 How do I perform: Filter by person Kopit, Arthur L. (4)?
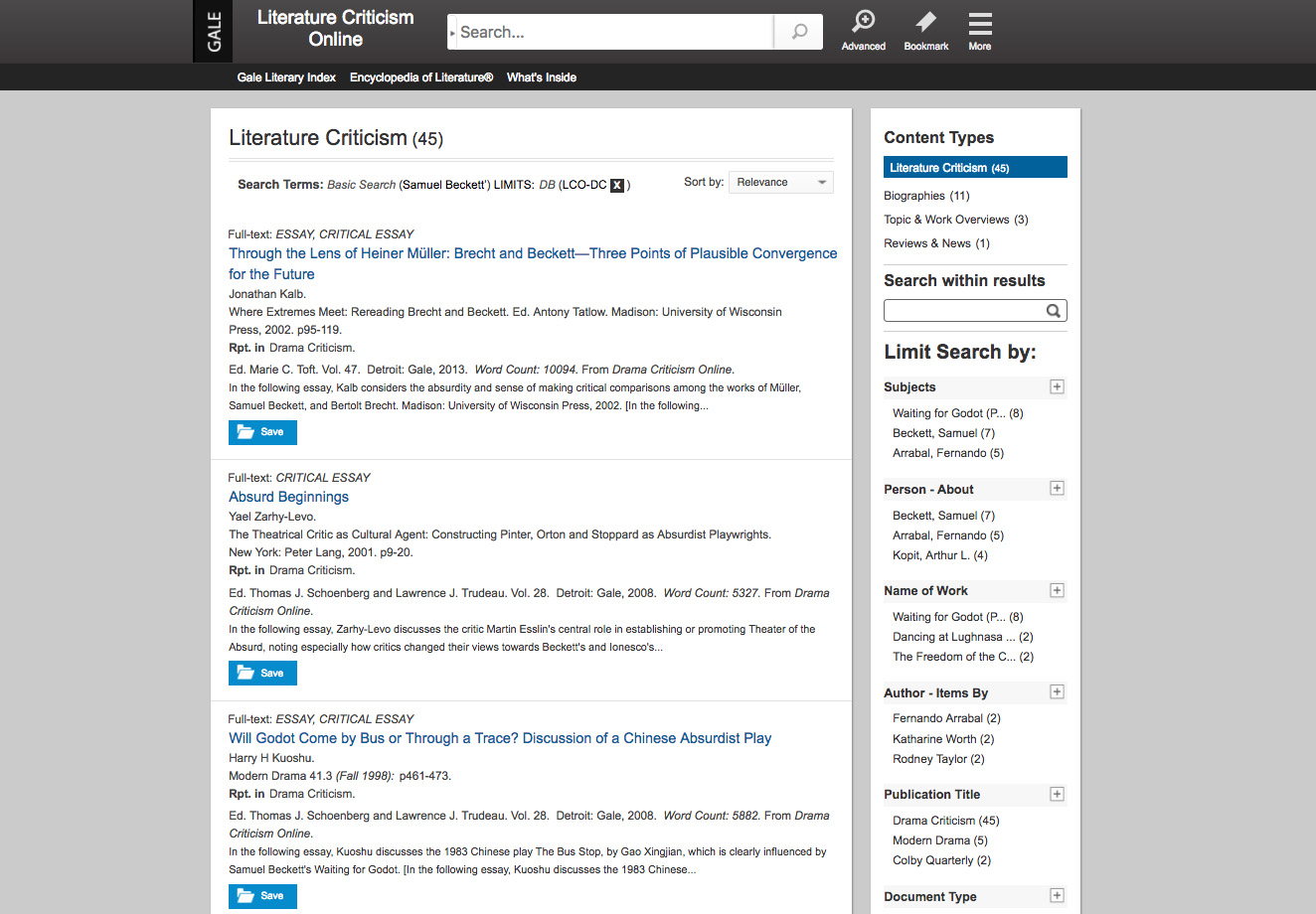[940, 555]
